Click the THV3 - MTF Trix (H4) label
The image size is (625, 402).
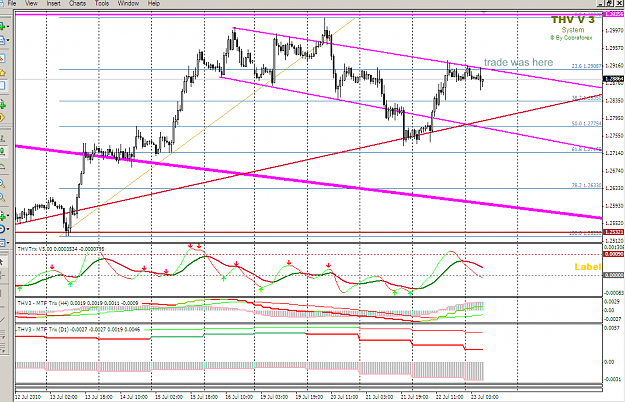78,303
